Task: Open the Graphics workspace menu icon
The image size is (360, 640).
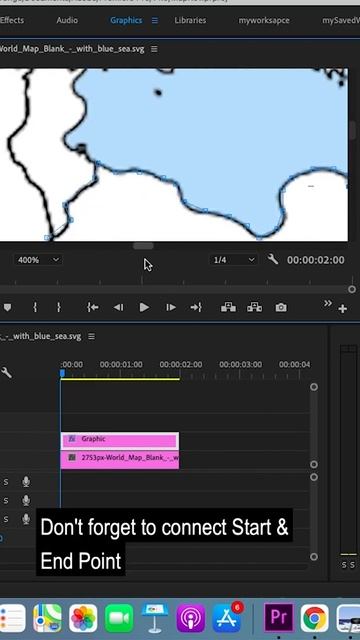Action: pos(155,20)
